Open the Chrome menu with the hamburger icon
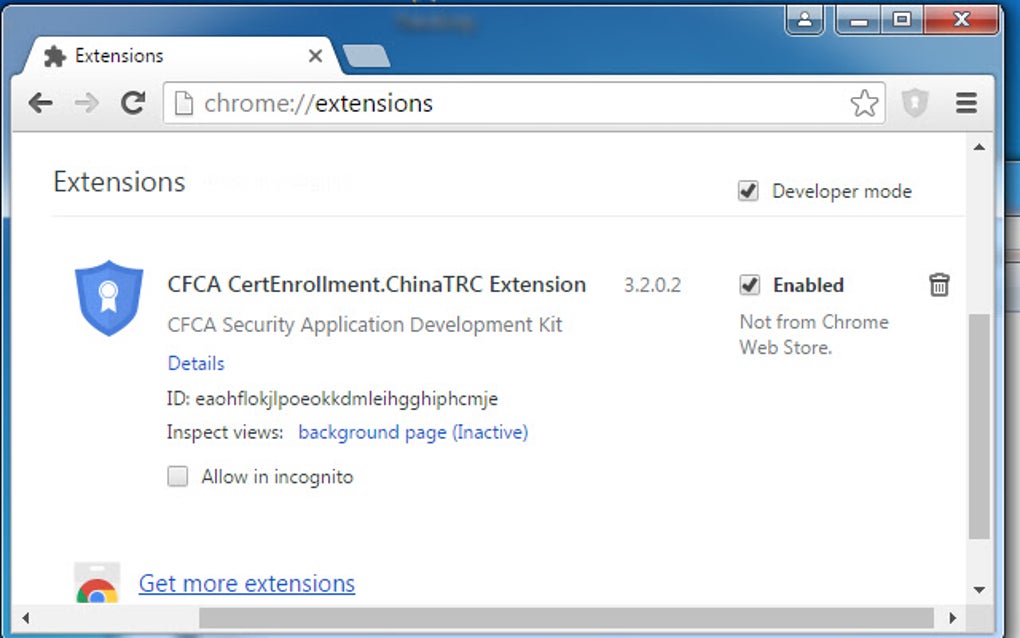 click(x=965, y=102)
